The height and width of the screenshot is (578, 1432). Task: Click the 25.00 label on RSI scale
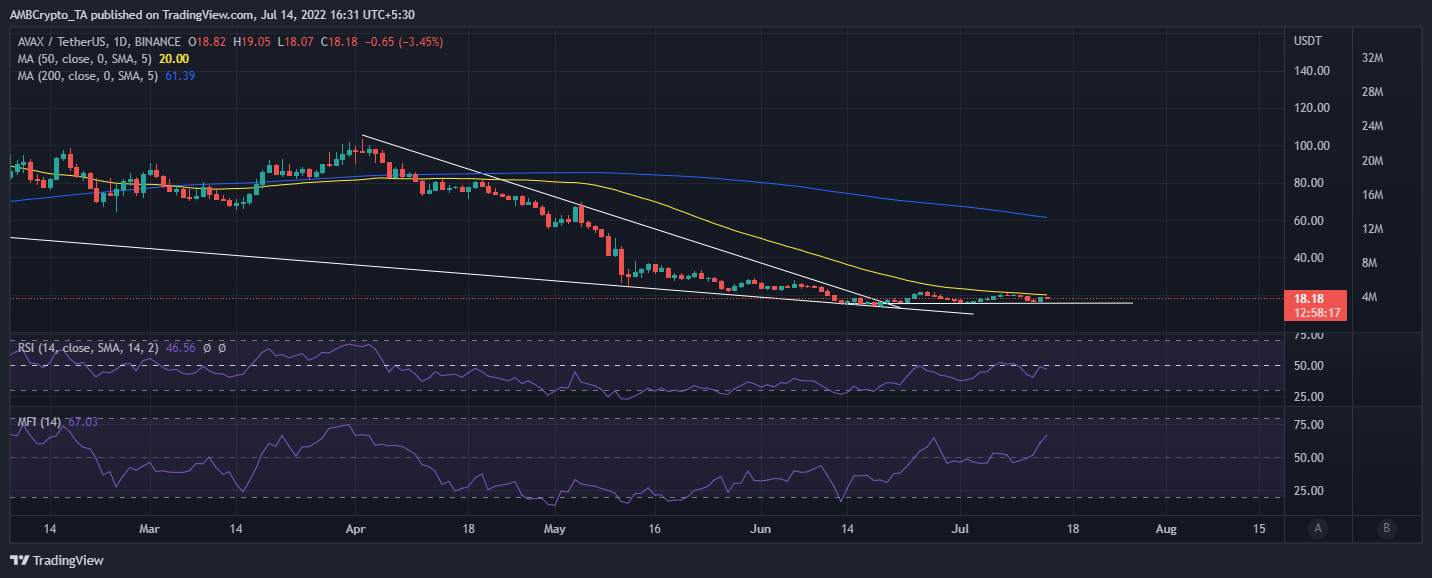(x=1308, y=397)
